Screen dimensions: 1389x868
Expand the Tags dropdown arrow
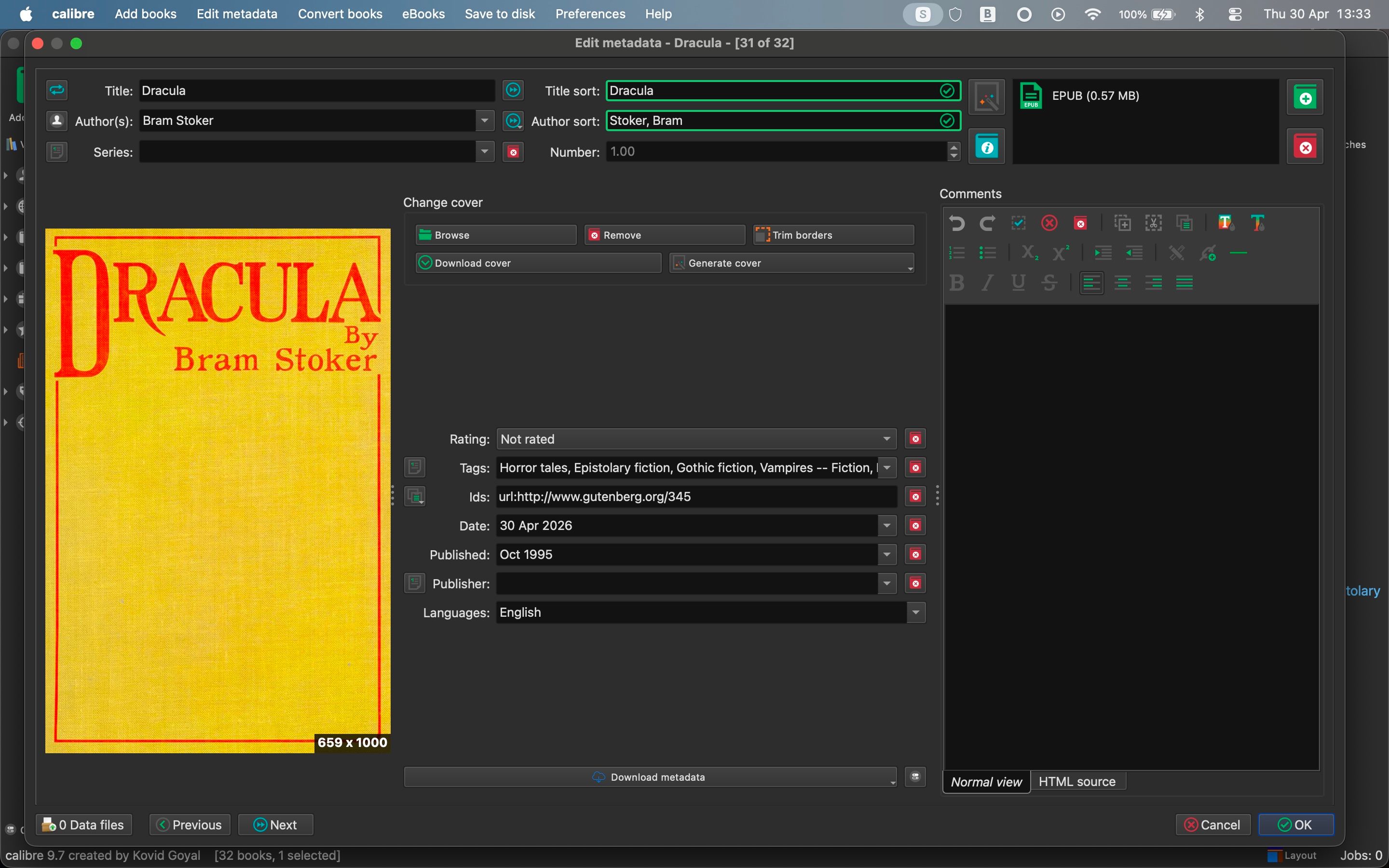[x=887, y=467]
